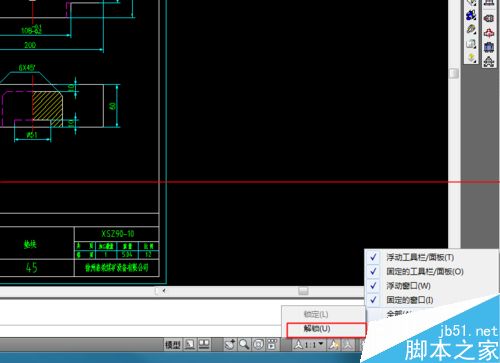Open Quick View Layouts in status bar

(190, 345)
